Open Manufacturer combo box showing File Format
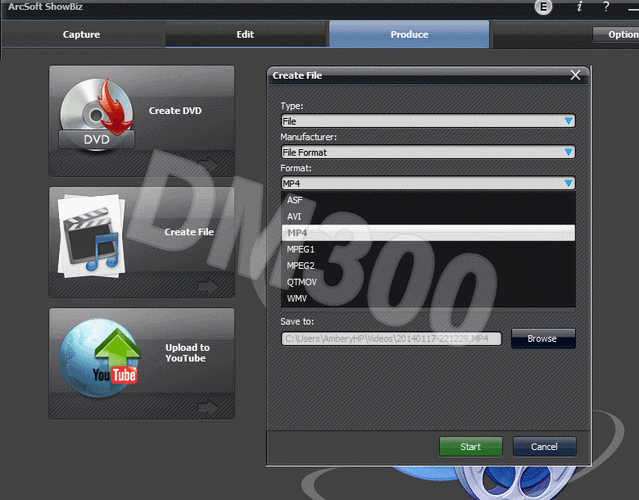639x500 pixels. 428,152
